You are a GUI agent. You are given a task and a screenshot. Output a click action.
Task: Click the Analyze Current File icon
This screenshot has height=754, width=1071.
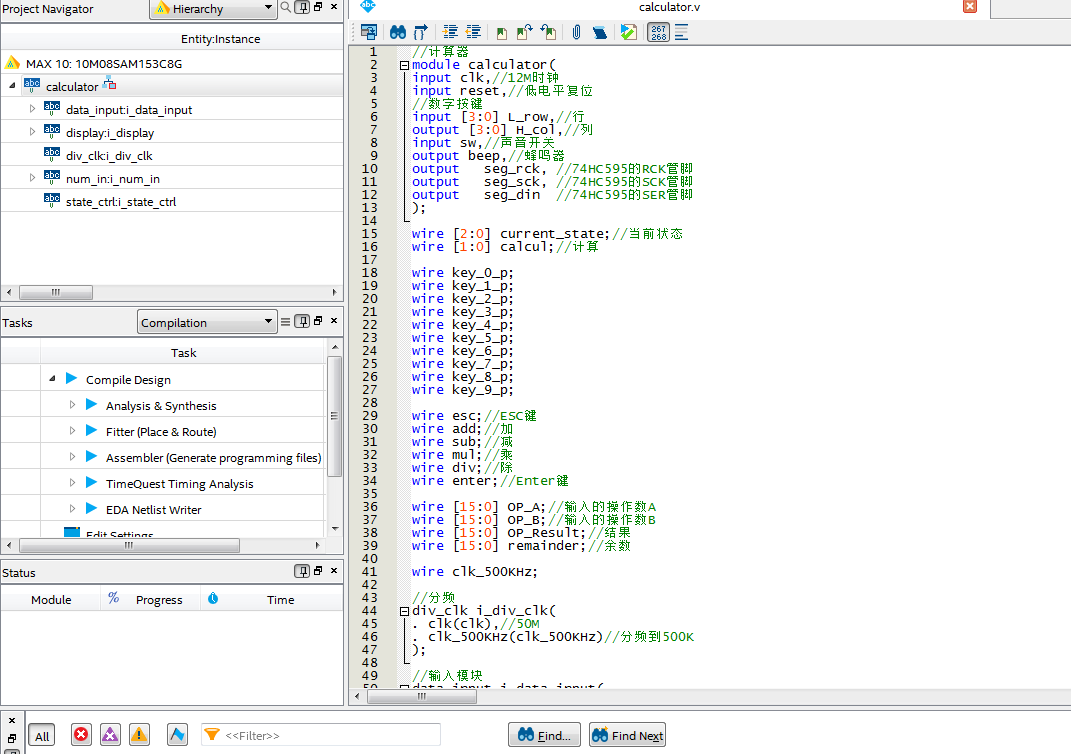(628, 32)
